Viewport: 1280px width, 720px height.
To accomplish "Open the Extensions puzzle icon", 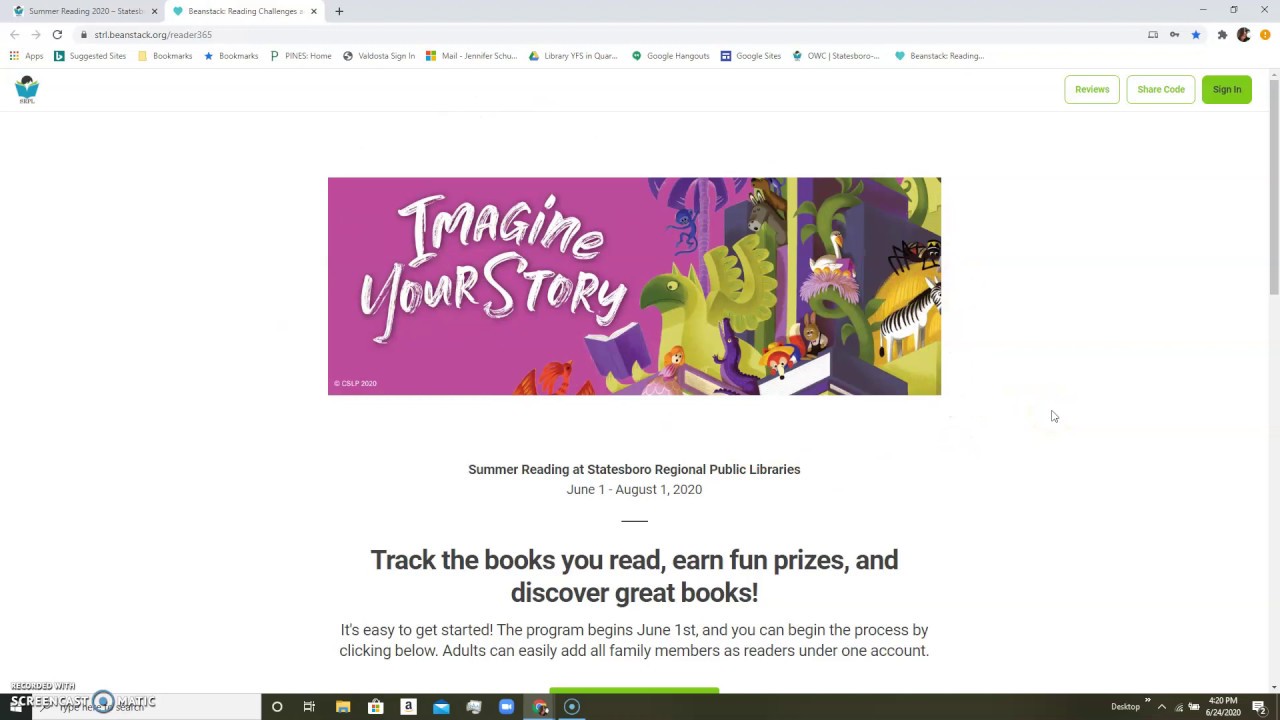I will (x=1222, y=34).
